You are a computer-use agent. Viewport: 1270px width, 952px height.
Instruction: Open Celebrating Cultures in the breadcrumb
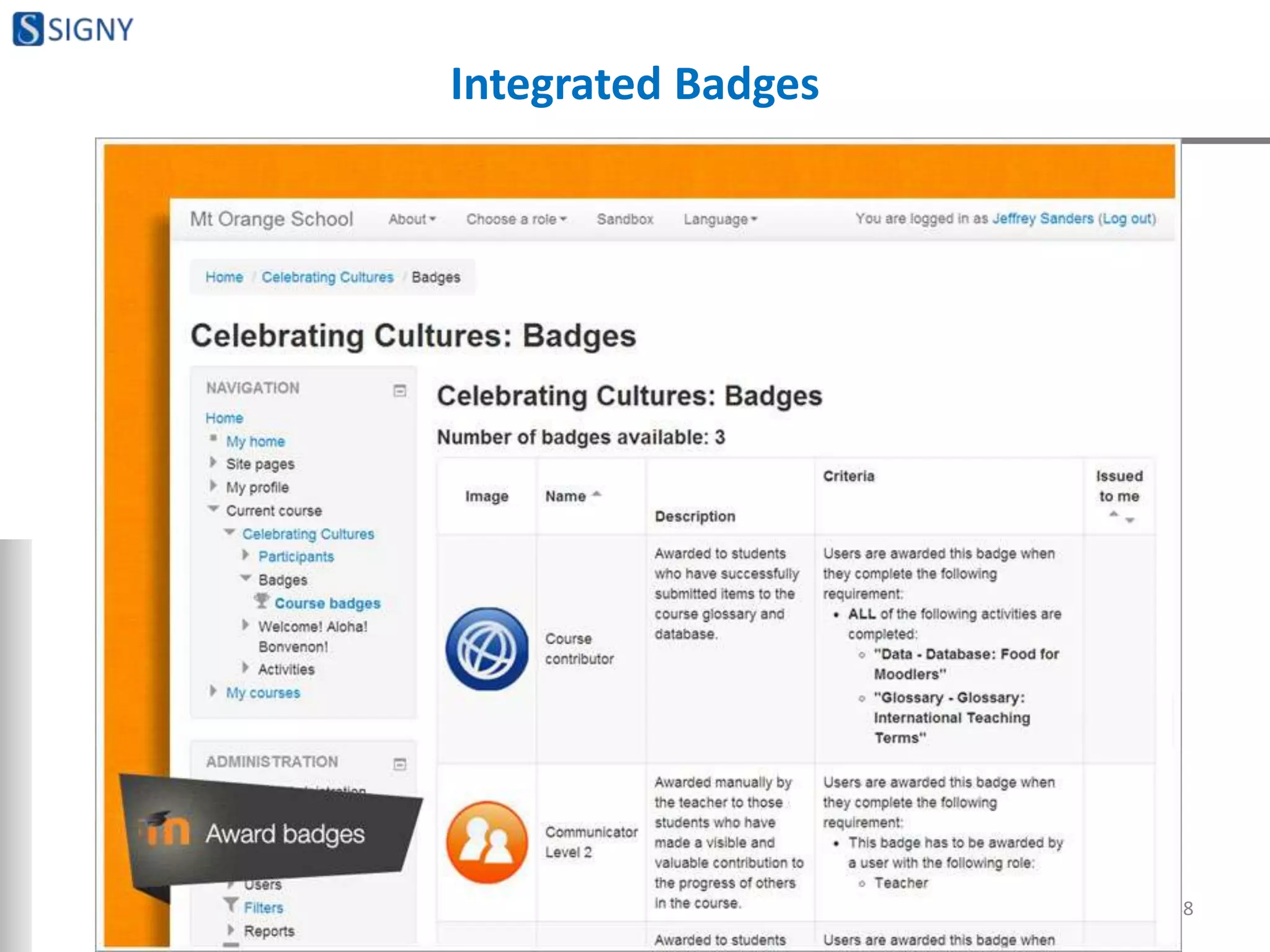pos(327,277)
